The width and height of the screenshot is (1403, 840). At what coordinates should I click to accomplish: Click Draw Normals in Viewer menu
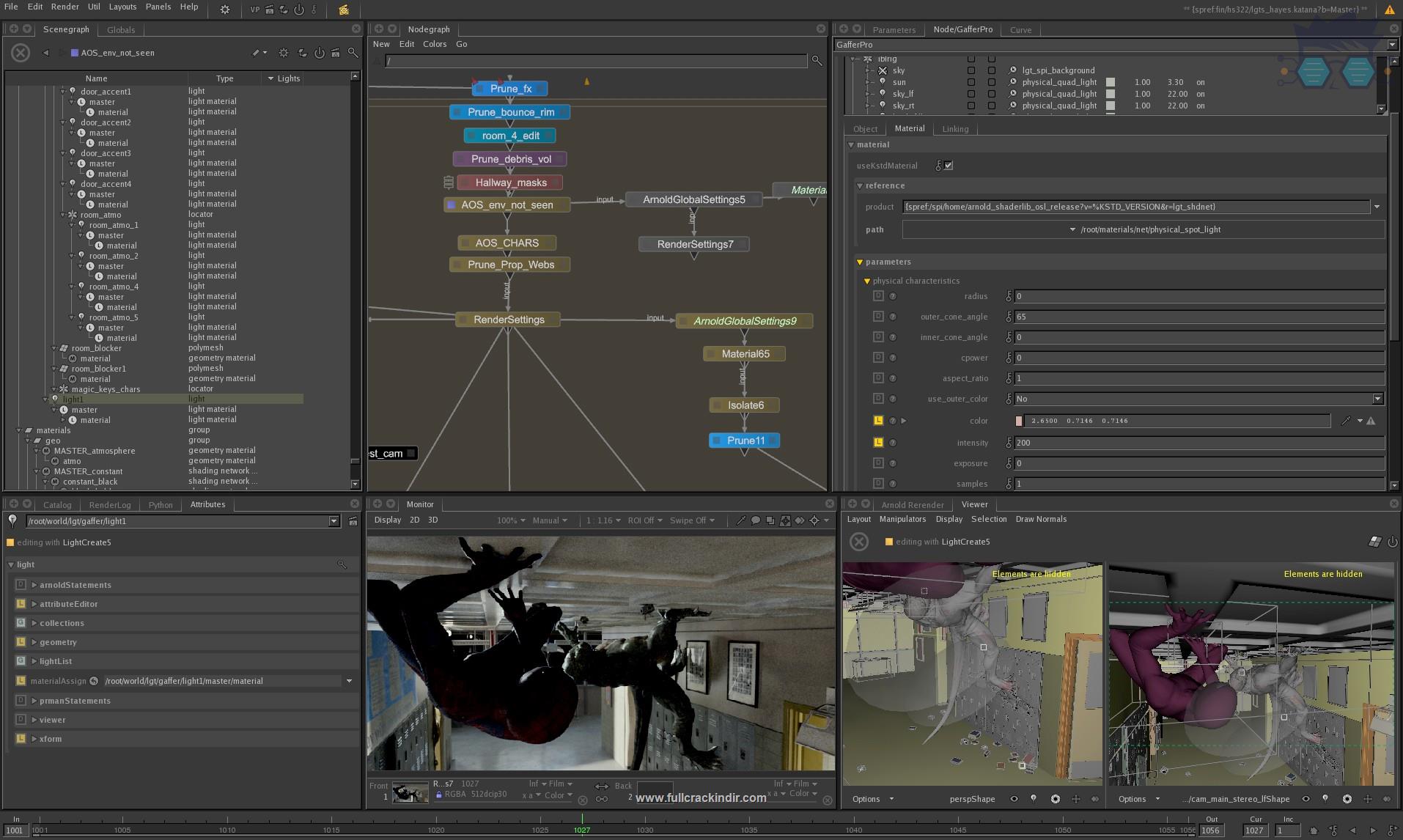pyautogui.click(x=1041, y=519)
